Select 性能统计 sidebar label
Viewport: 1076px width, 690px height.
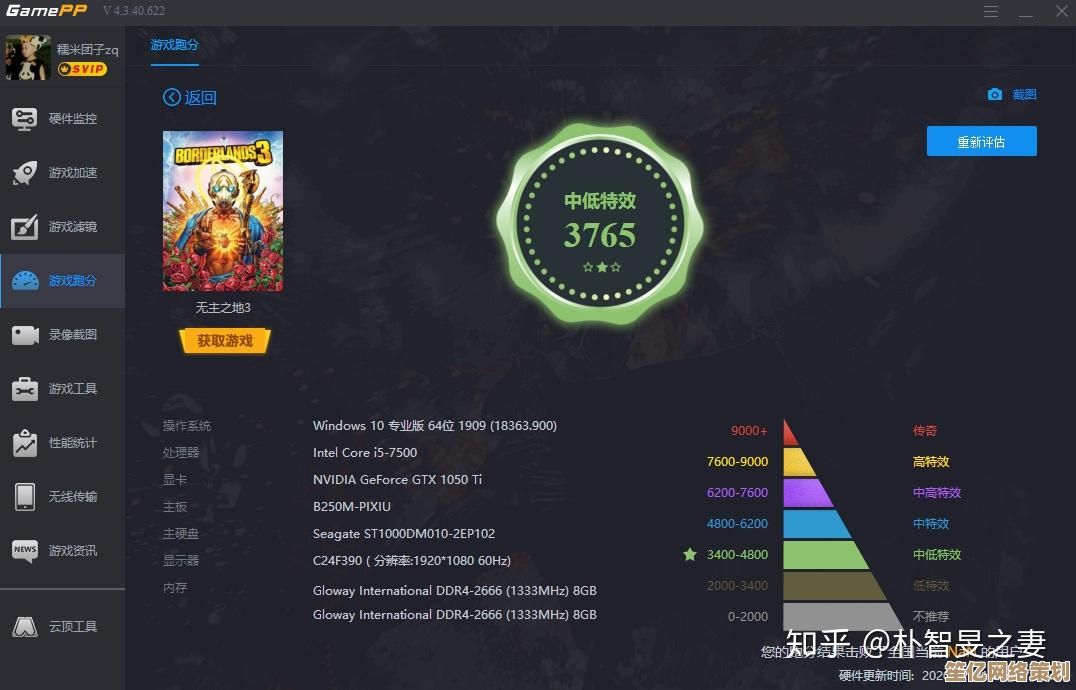(x=73, y=443)
